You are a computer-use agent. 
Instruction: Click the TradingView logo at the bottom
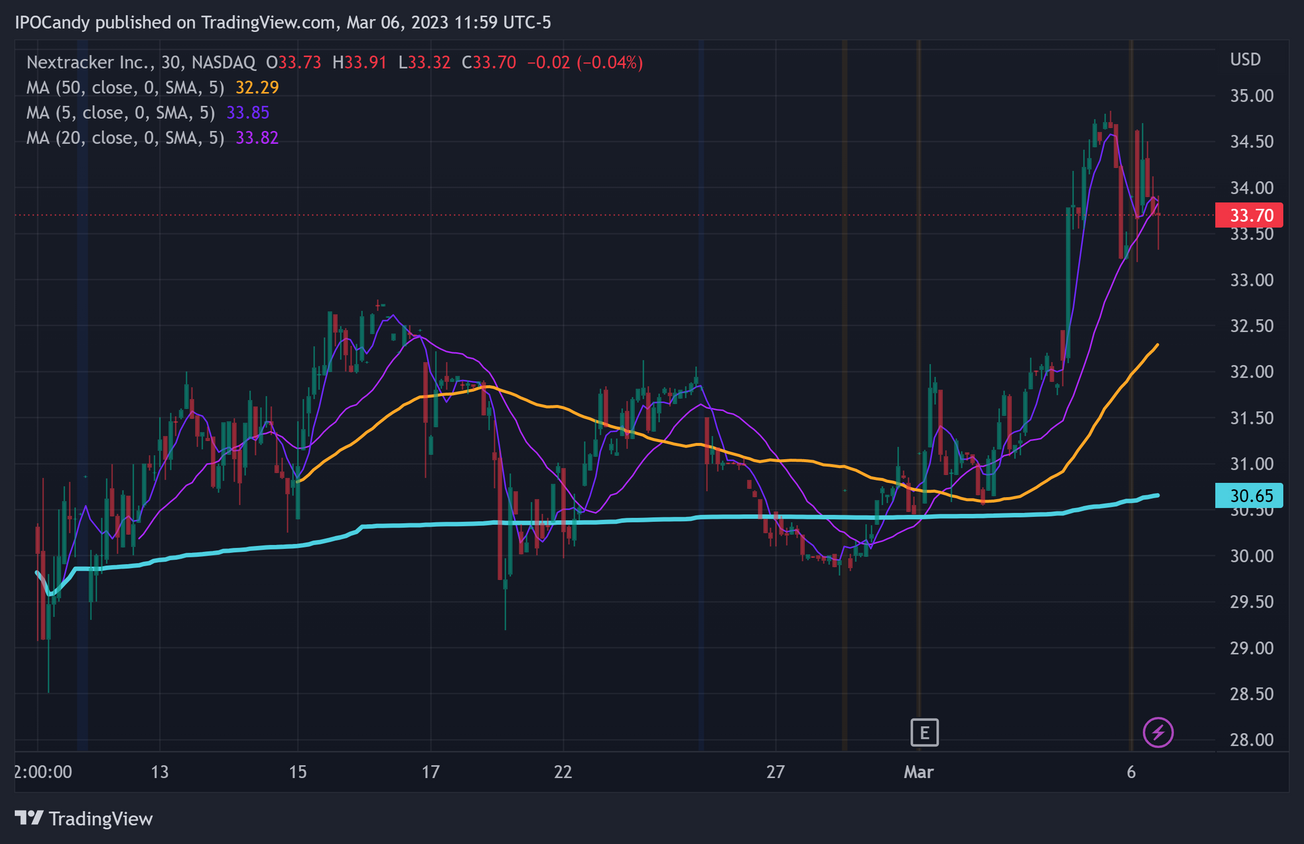[85, 818]
